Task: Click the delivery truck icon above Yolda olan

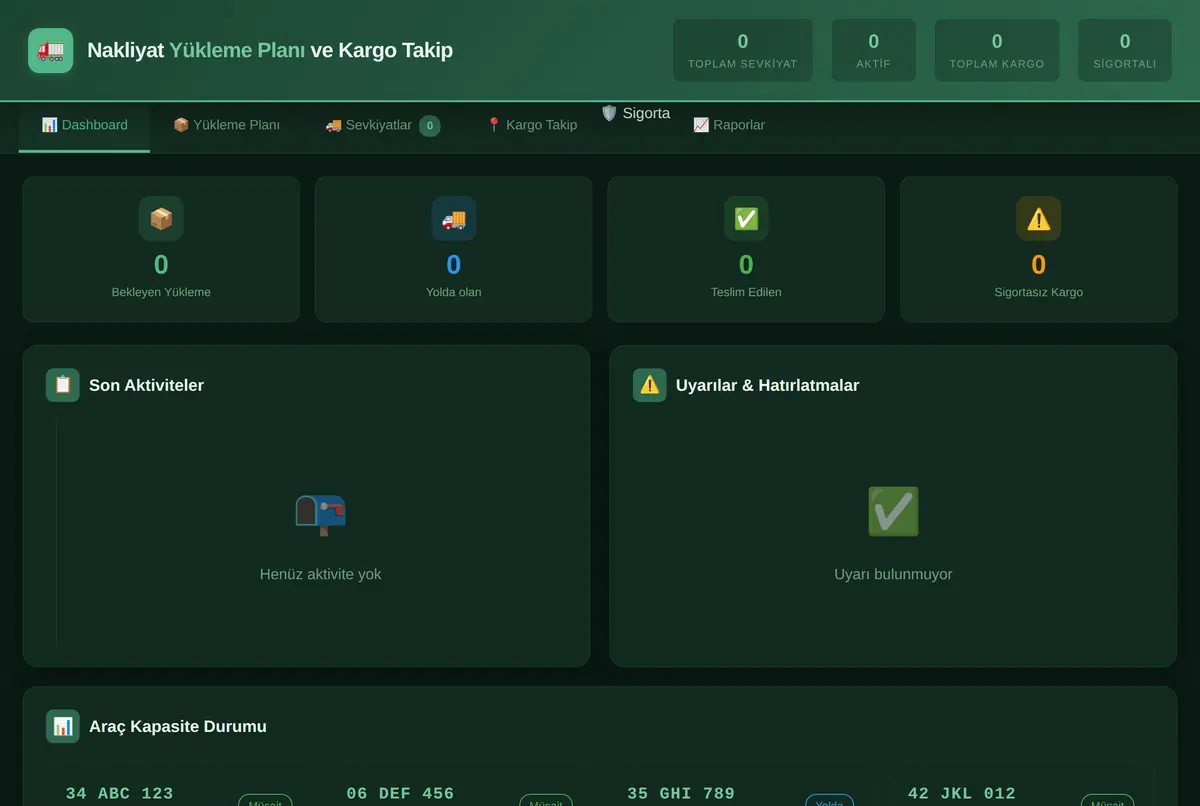Action: click(x=454, y=218)
